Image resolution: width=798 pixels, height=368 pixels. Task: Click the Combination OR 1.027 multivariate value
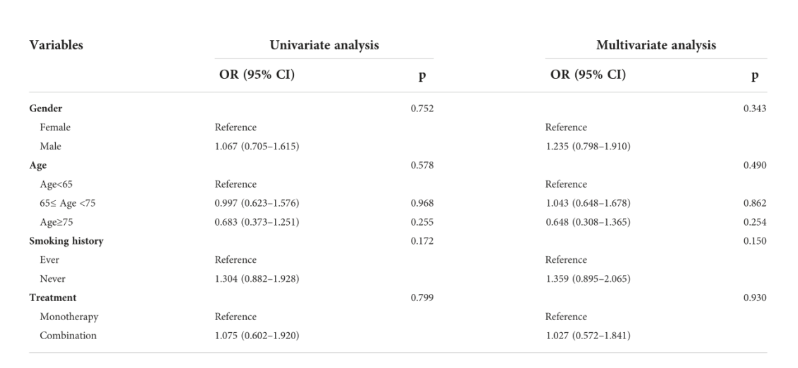588,335
